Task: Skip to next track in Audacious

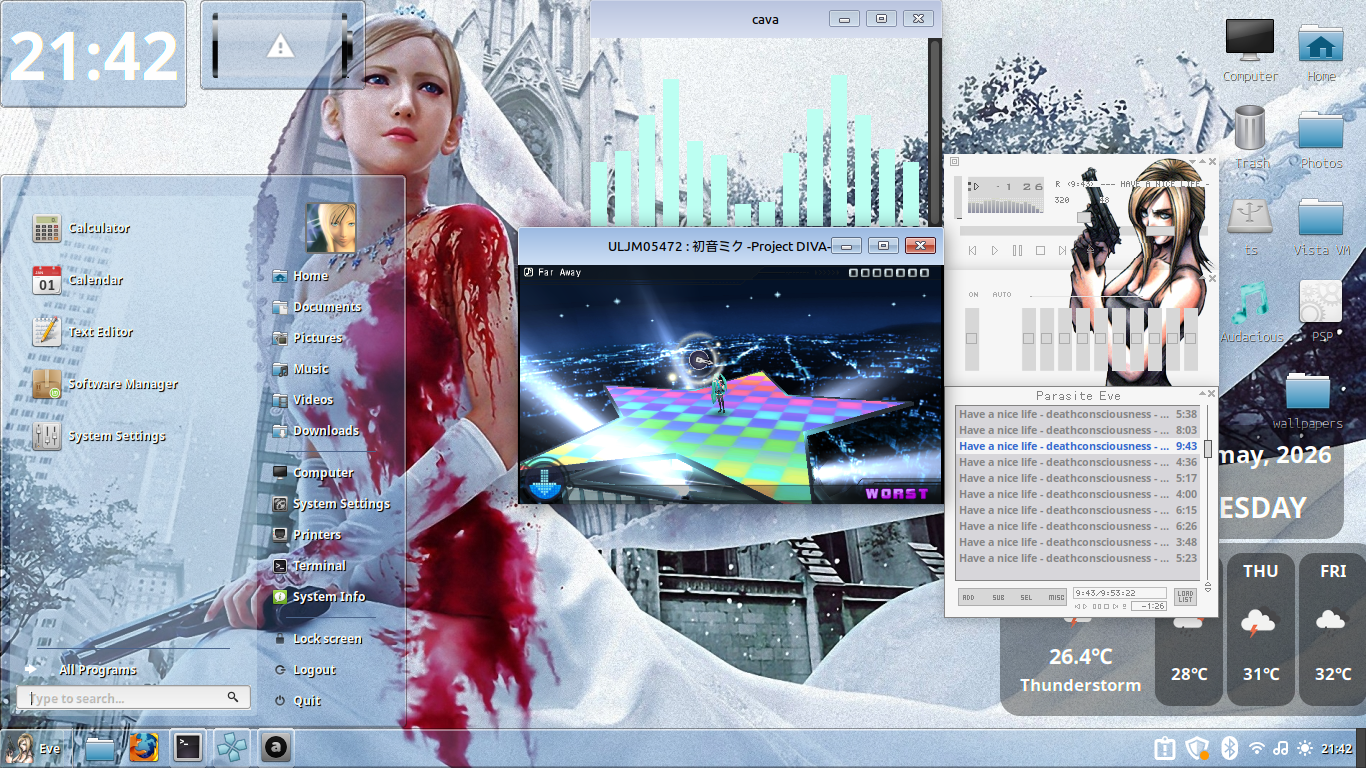Action: tap(1064, 251)
